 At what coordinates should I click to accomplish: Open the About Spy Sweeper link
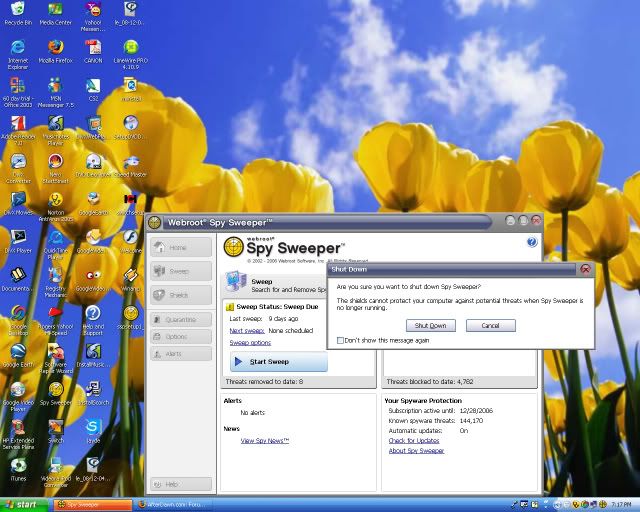tap(416, 451)
